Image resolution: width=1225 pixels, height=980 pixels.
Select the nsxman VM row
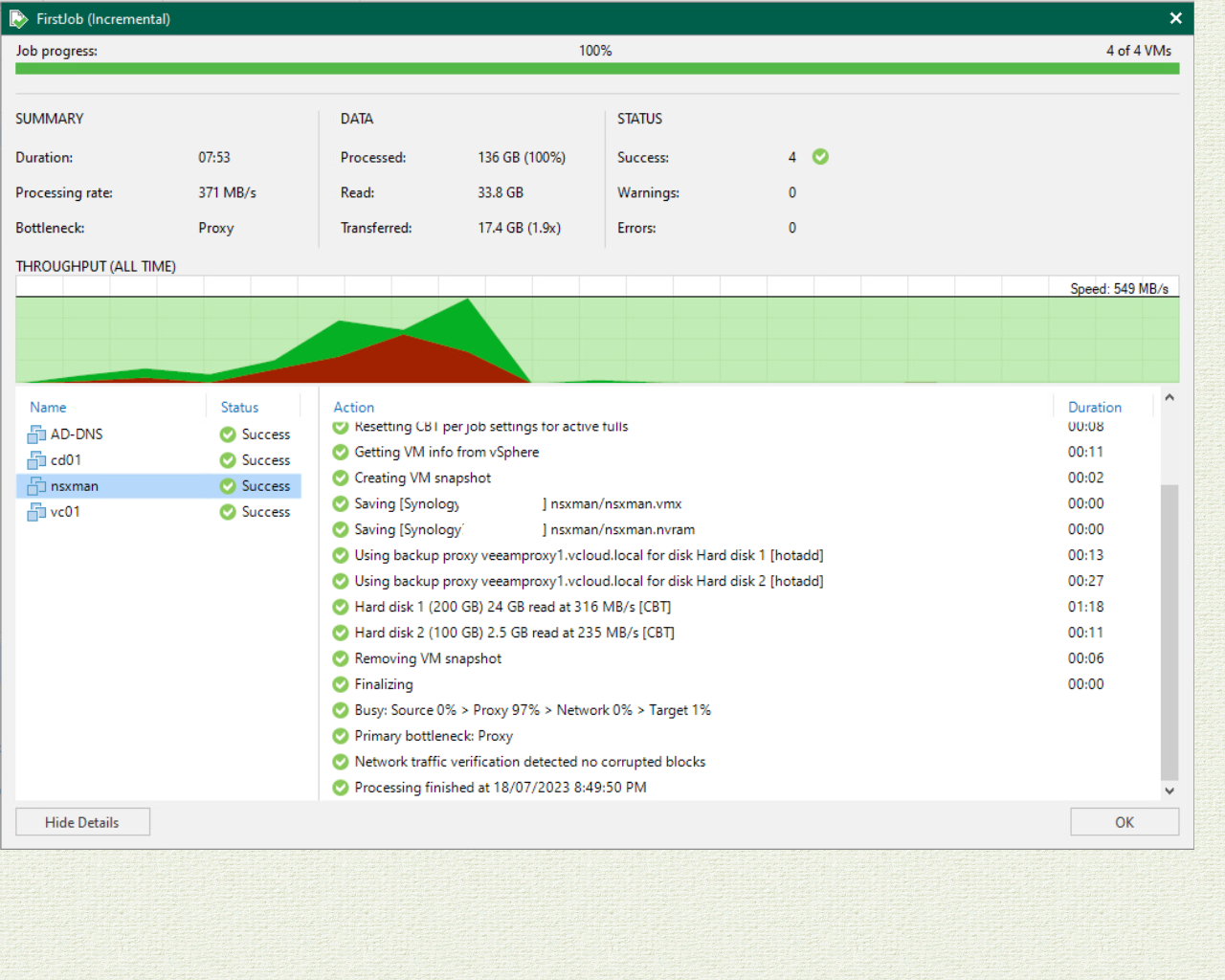point(159,486)
